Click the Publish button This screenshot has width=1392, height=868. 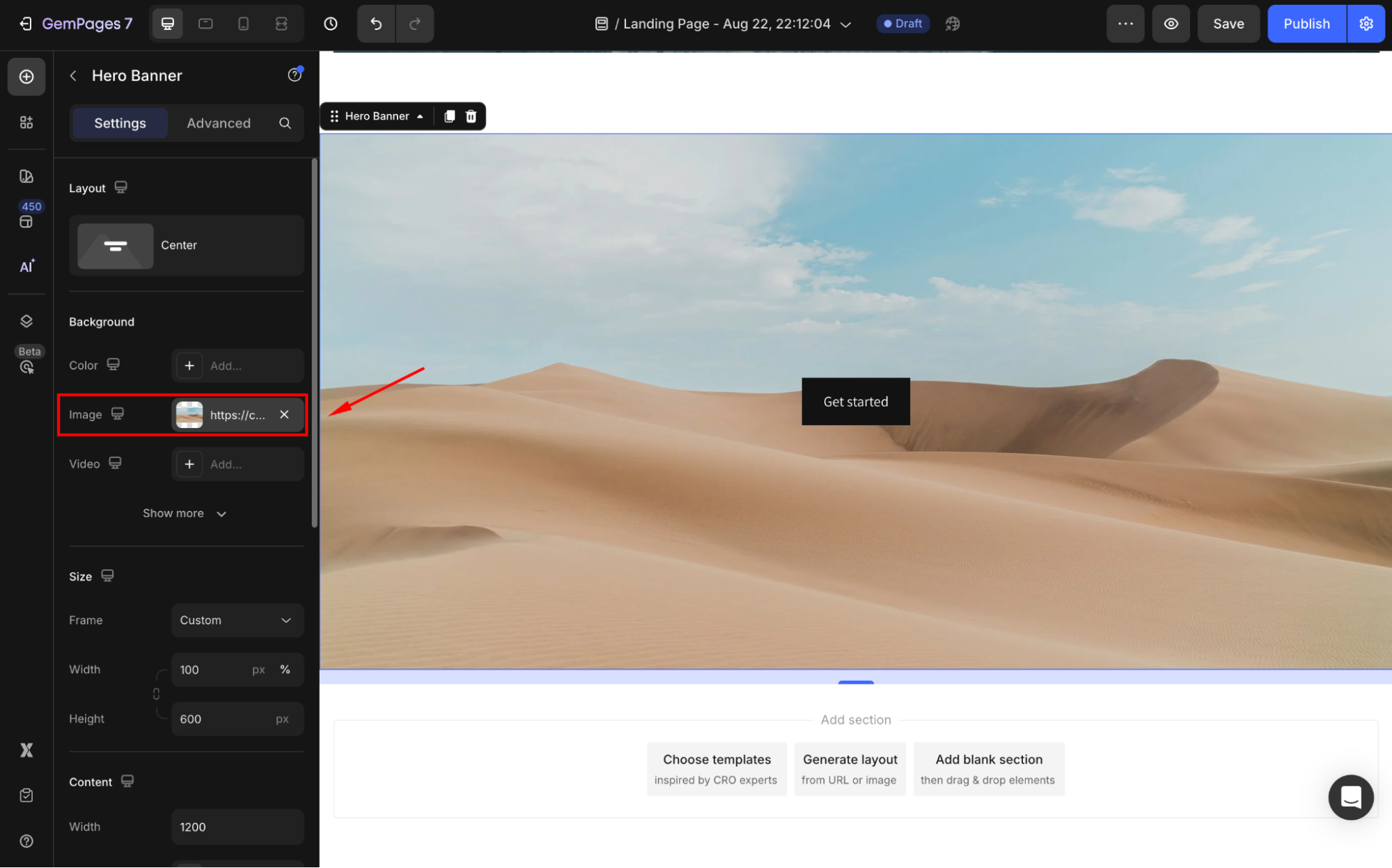pos(1306,24)
